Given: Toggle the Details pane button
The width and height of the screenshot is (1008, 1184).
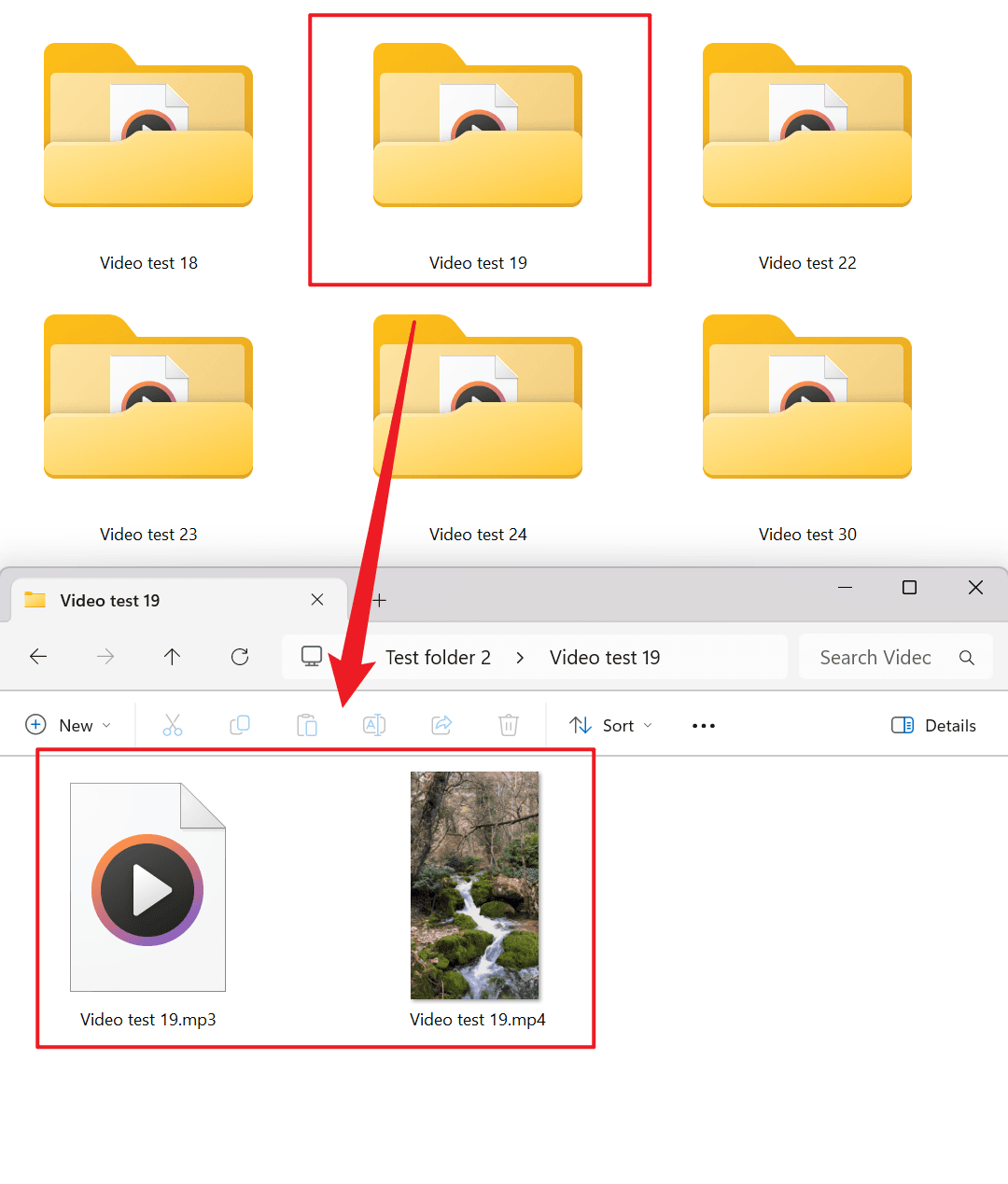Looking at the screenshot, I should (x=933, y=725).
